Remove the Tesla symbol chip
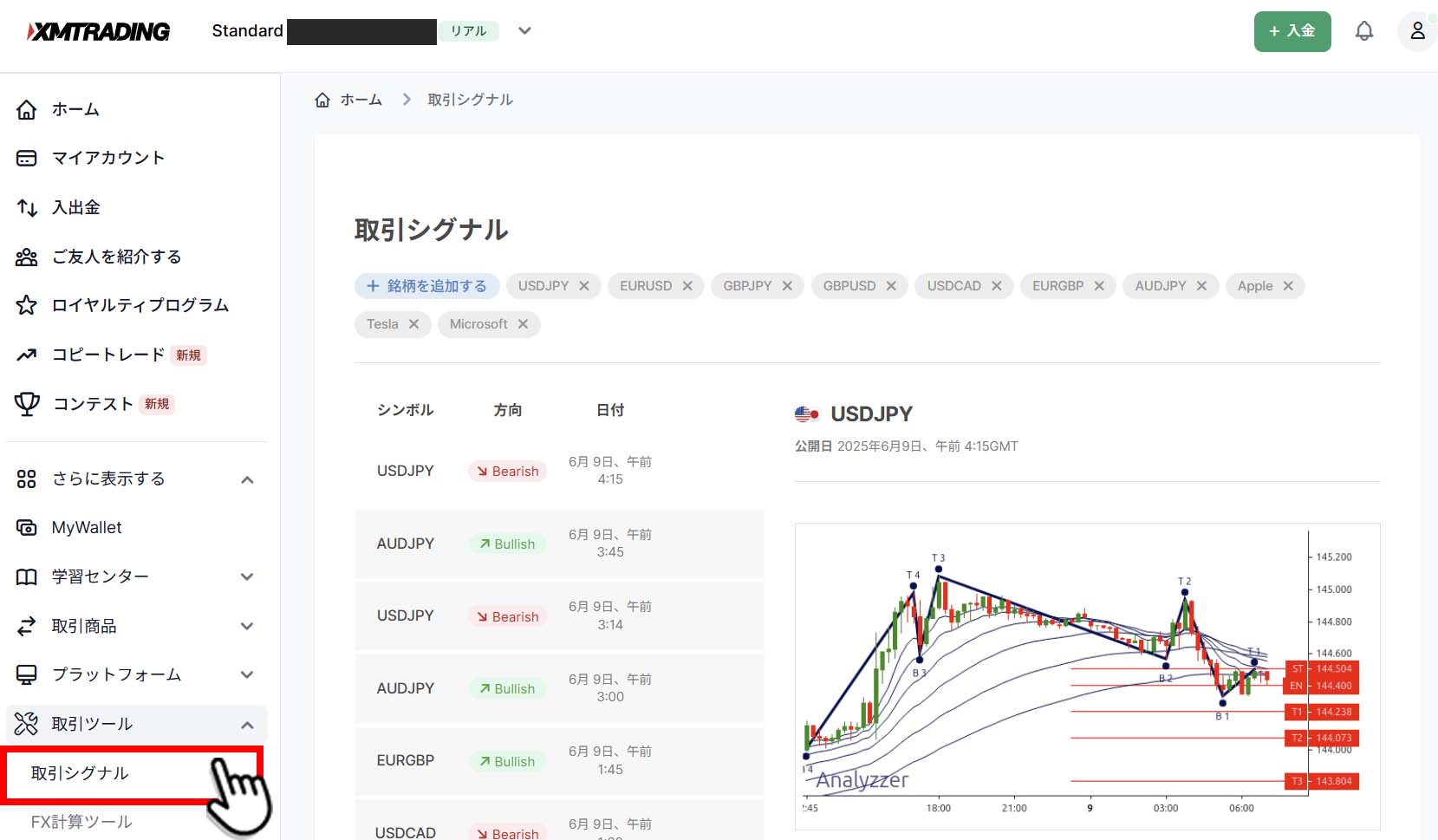This screenshot has height=840, width=1438. (413, 324)
